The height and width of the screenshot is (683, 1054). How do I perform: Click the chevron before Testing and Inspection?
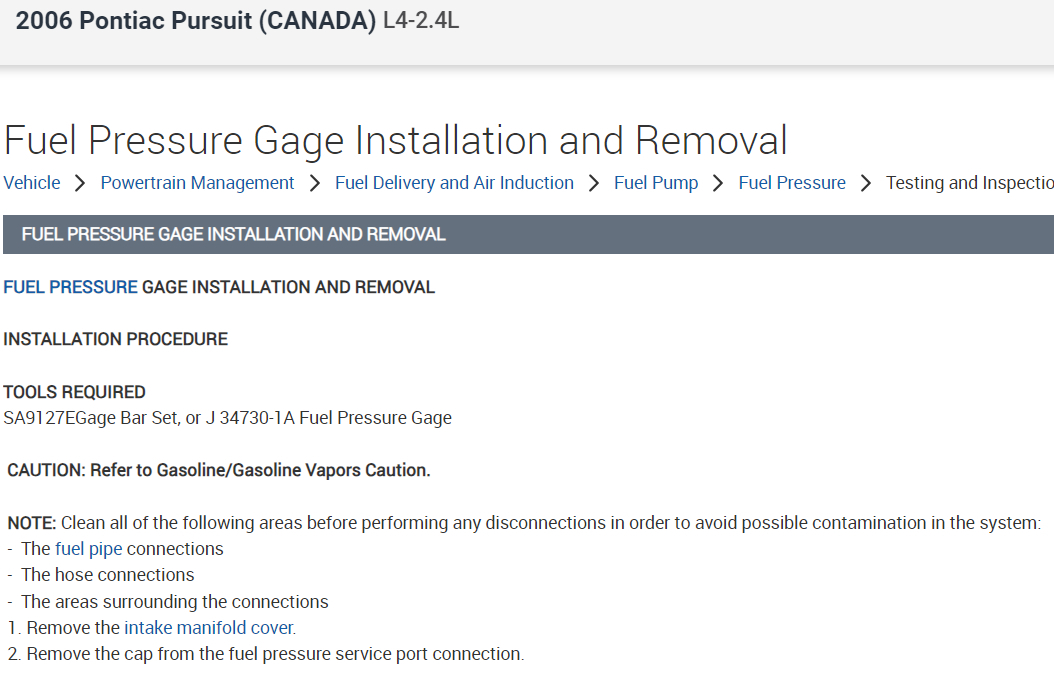click(866, 183)
